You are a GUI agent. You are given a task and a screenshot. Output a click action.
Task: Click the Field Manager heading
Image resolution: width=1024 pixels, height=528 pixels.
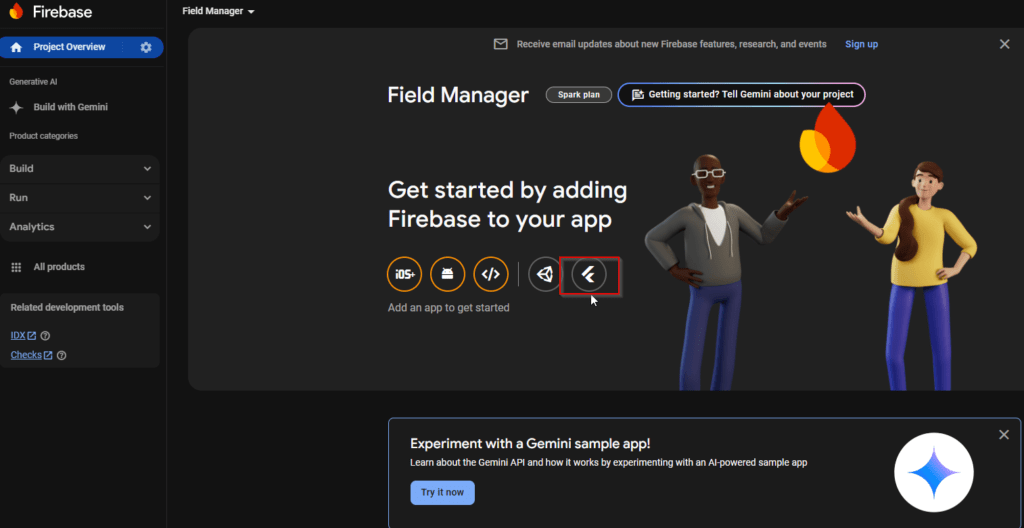coord(458,95)
